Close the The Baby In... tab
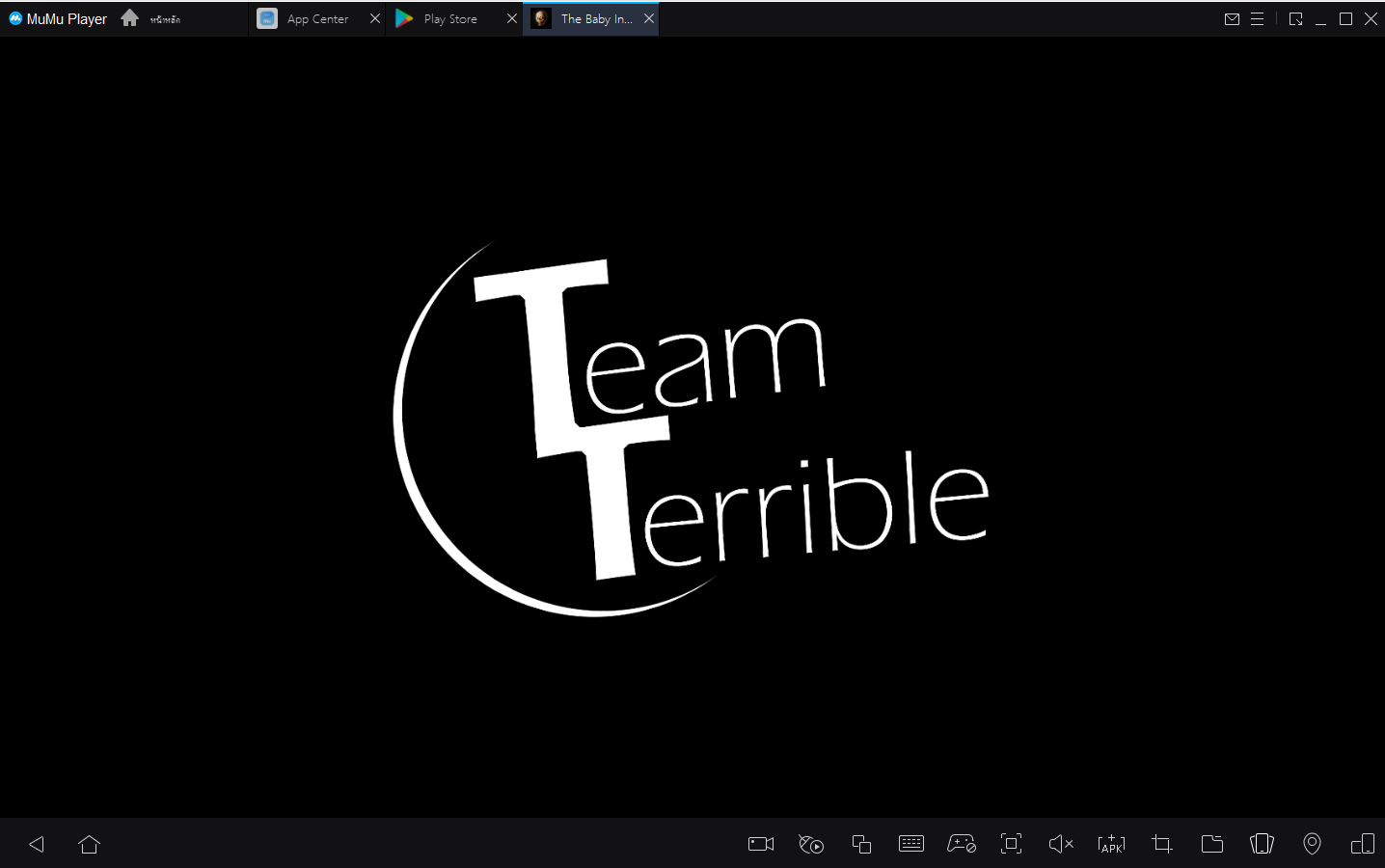1385x868 pixels. pyautogui.click(x=649, y=18)
